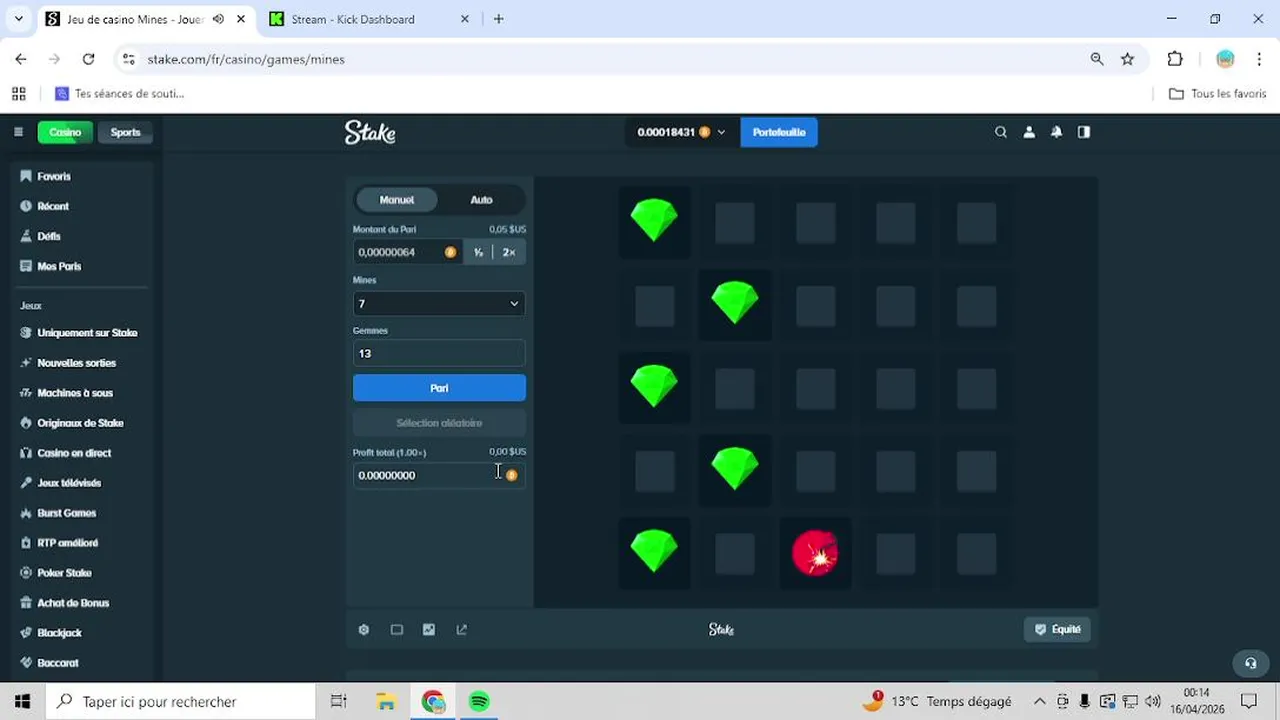Open the user profile icon
The image size is (1280, 720).
(1029, 132)
